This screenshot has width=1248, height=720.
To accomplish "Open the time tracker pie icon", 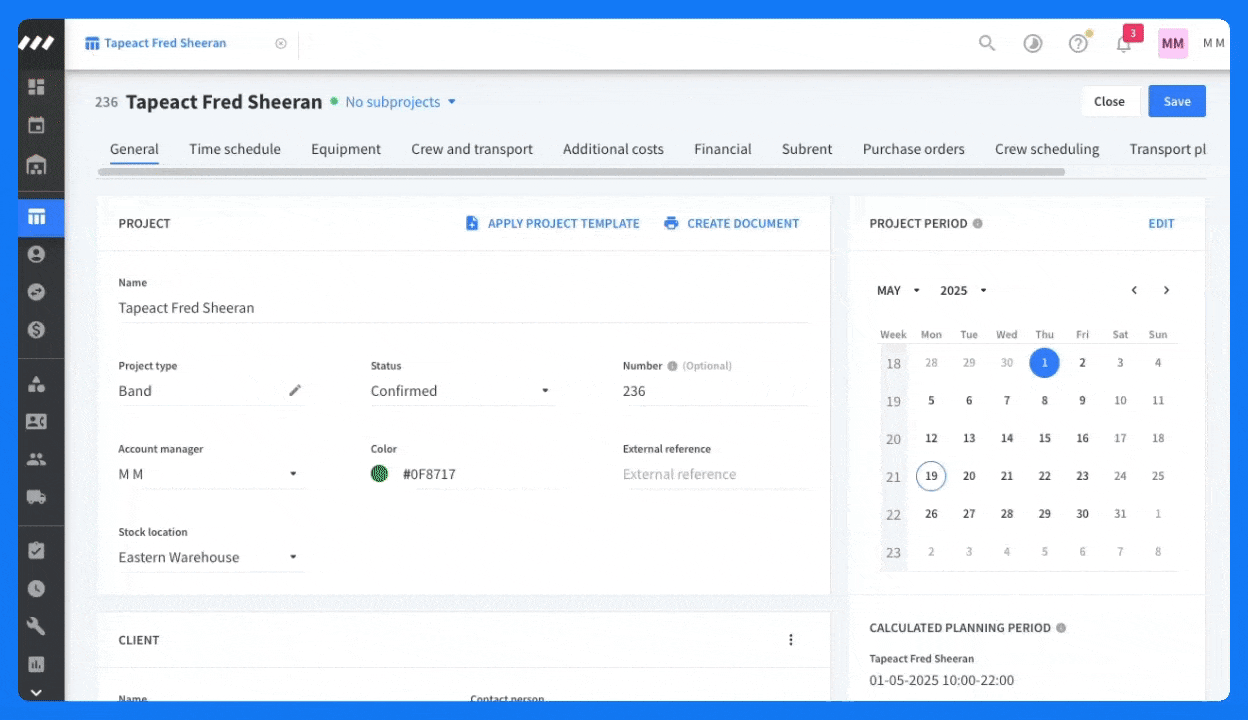I will 1033,43.
